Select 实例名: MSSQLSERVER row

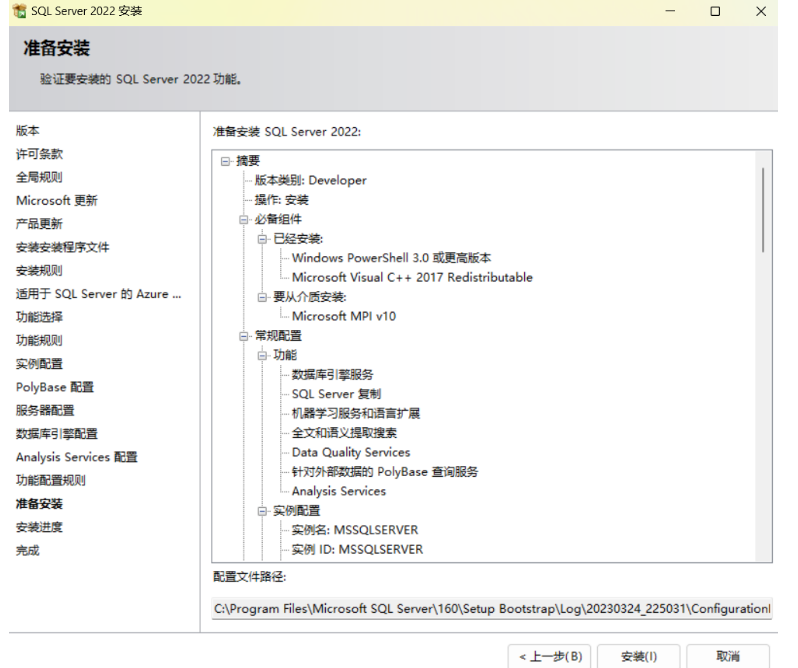point(355,530)
